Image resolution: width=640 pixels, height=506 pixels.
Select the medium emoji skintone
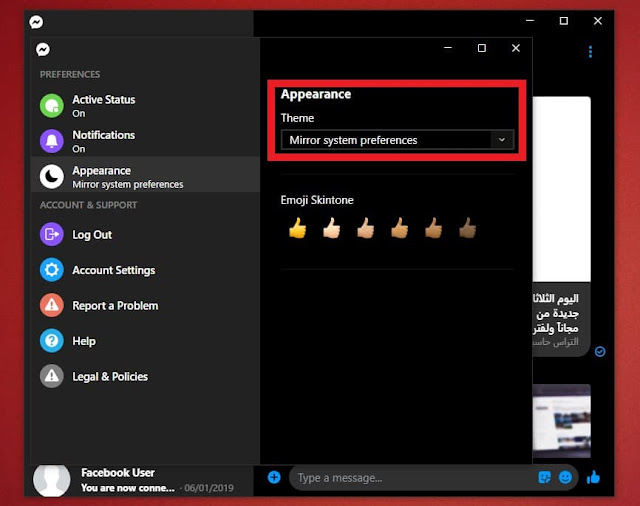(x=399, y=228)
